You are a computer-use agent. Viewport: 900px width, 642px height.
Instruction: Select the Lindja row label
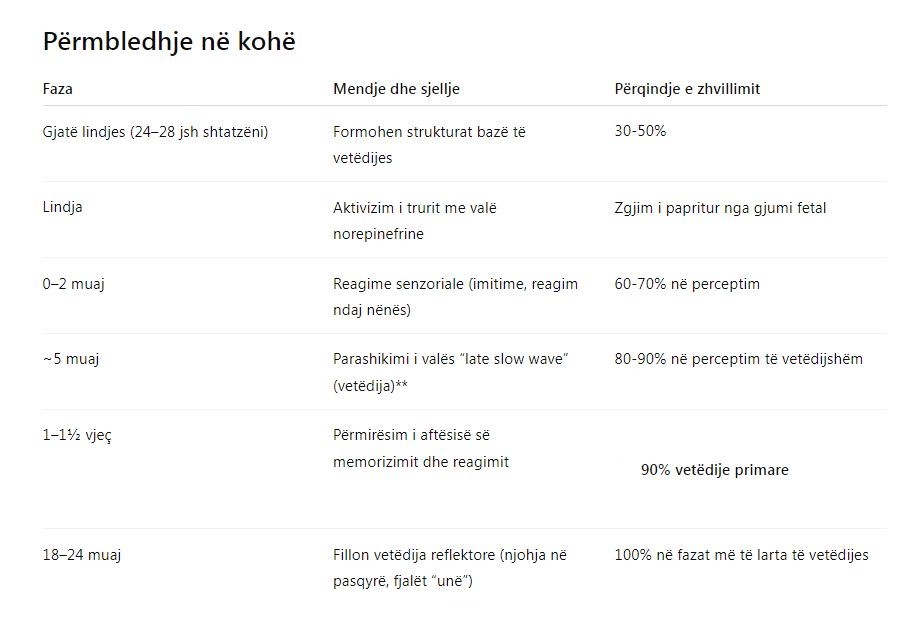pyautogui.click(x=63, y=207)
